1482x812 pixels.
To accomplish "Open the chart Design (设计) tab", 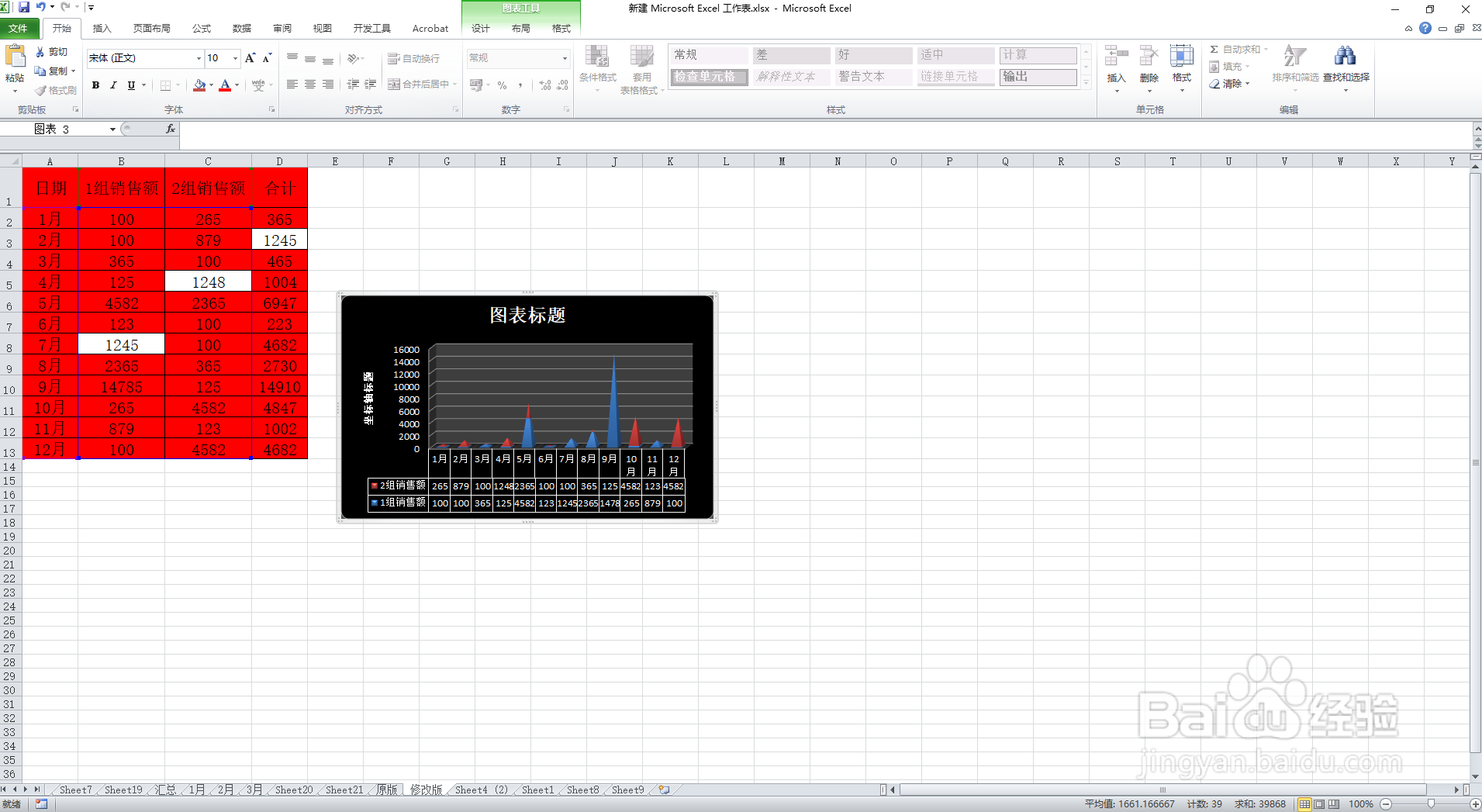I will click(481, 28).
